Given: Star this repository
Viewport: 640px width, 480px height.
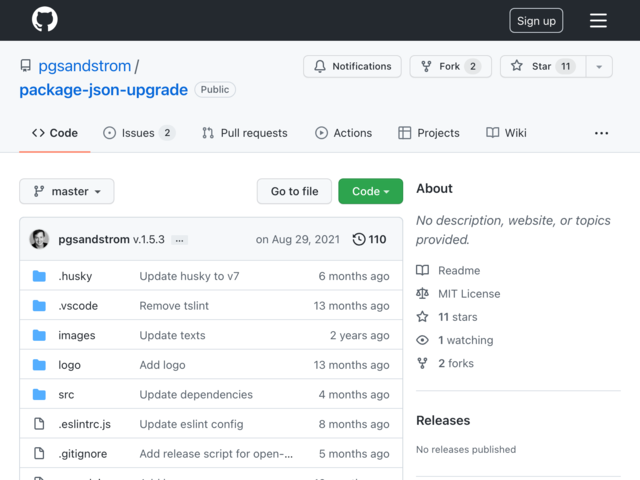Looking at the screenshot, I should tap(543, 66).
